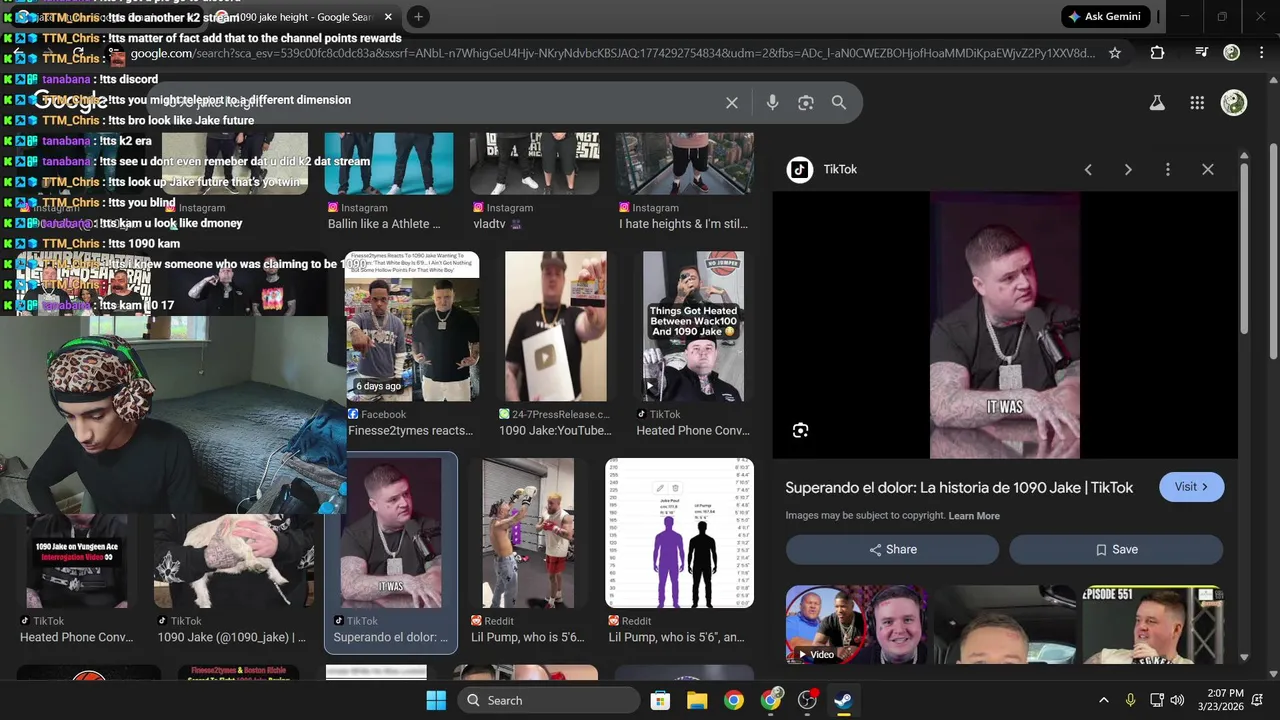Click the large preview image of 1090 Jake
This screenshot has height=720, width=1280.
(x=1005, y=325)
